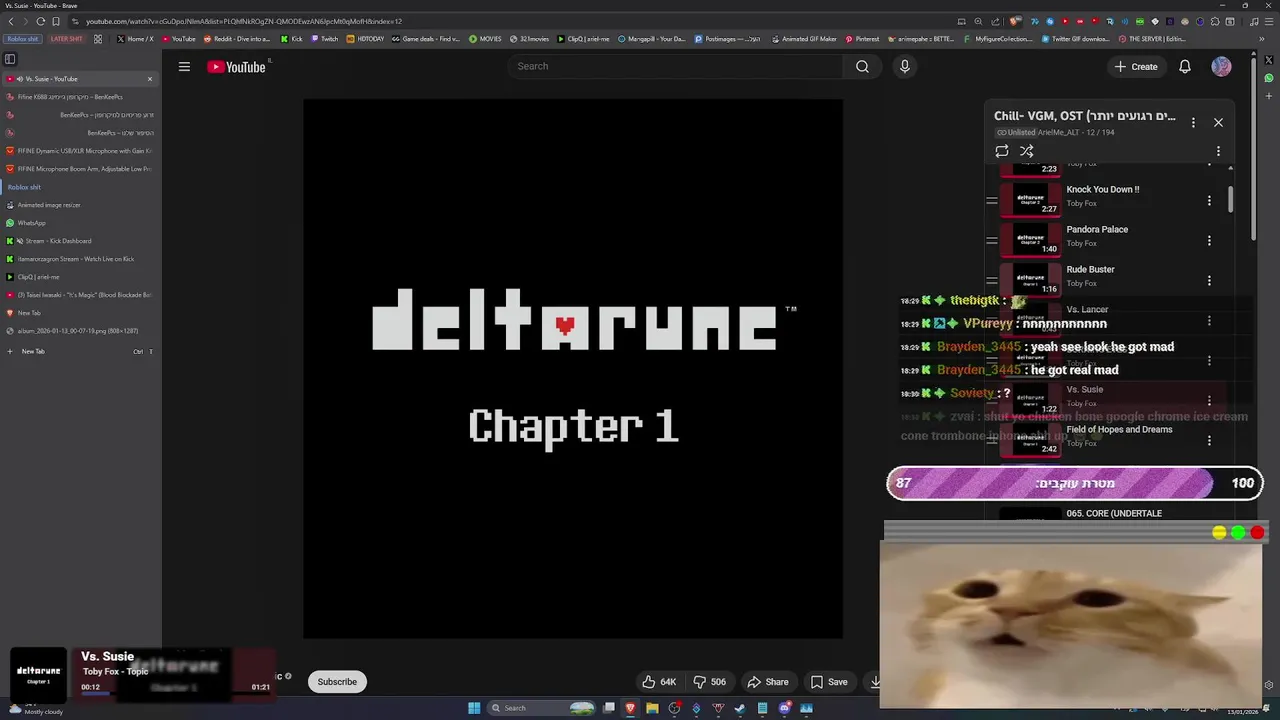Screen dimensions: 1280x720
Task: Open options for Knock You Down !!
Action: point(1209,201)
